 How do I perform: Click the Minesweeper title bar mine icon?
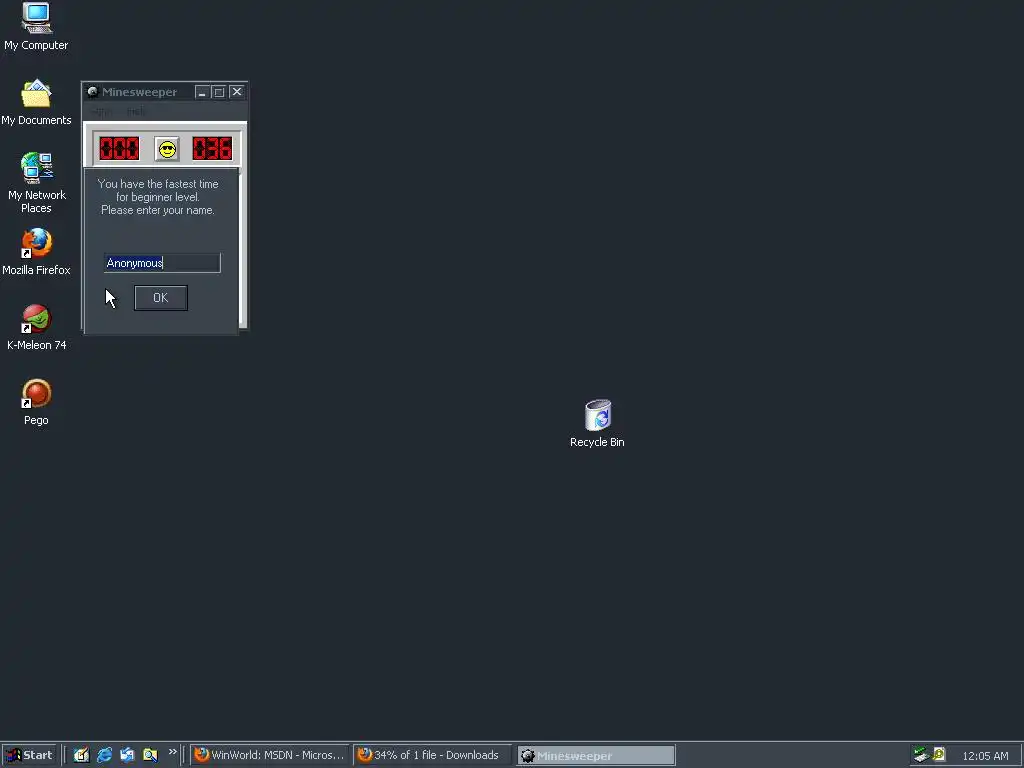coord(93,91)
